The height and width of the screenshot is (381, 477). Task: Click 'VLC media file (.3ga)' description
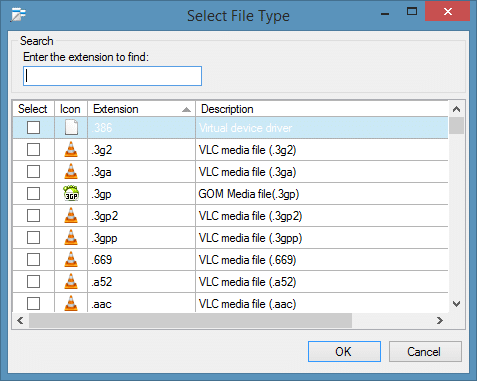(247, 172)
